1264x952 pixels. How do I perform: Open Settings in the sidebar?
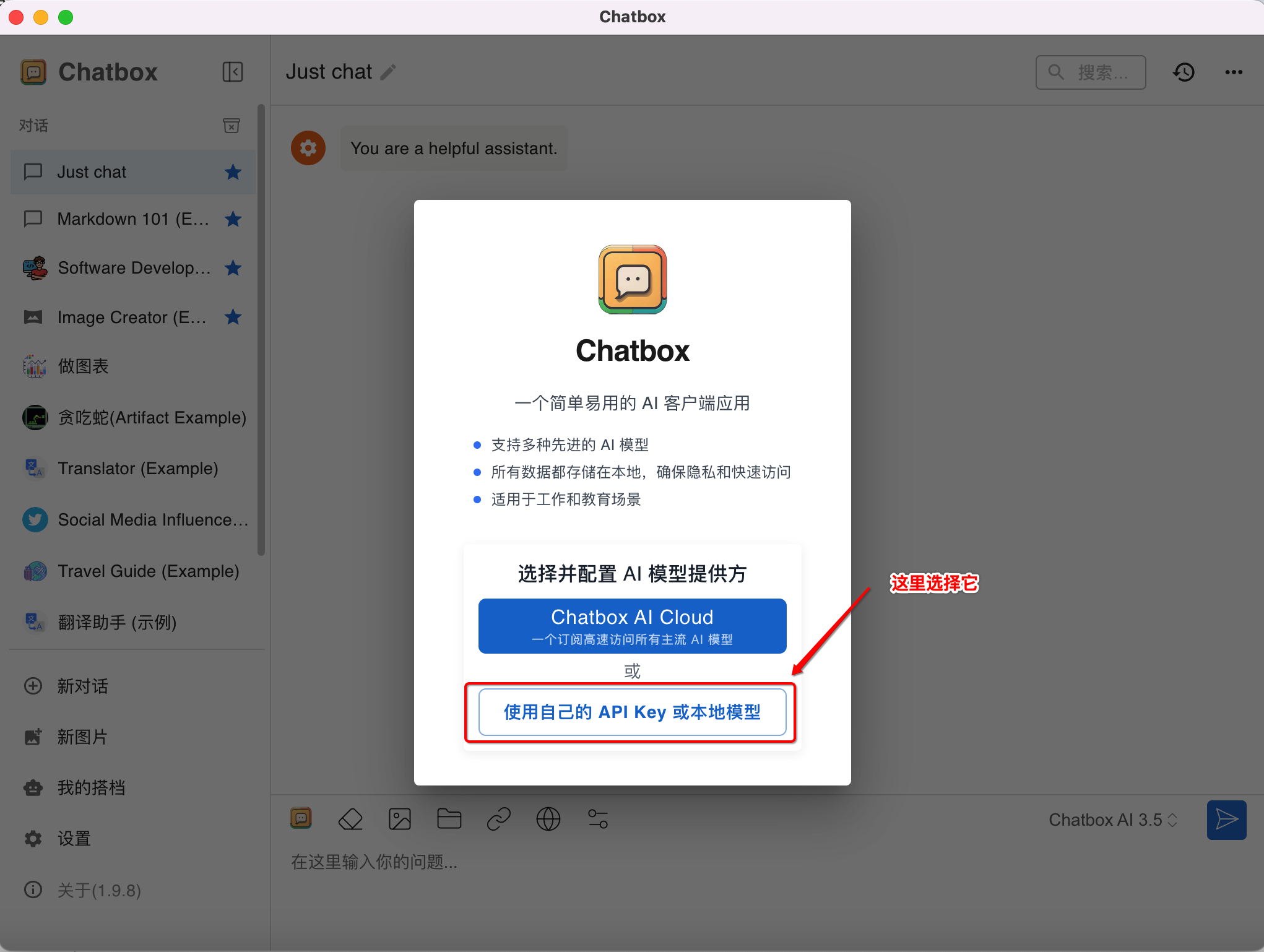74,839
